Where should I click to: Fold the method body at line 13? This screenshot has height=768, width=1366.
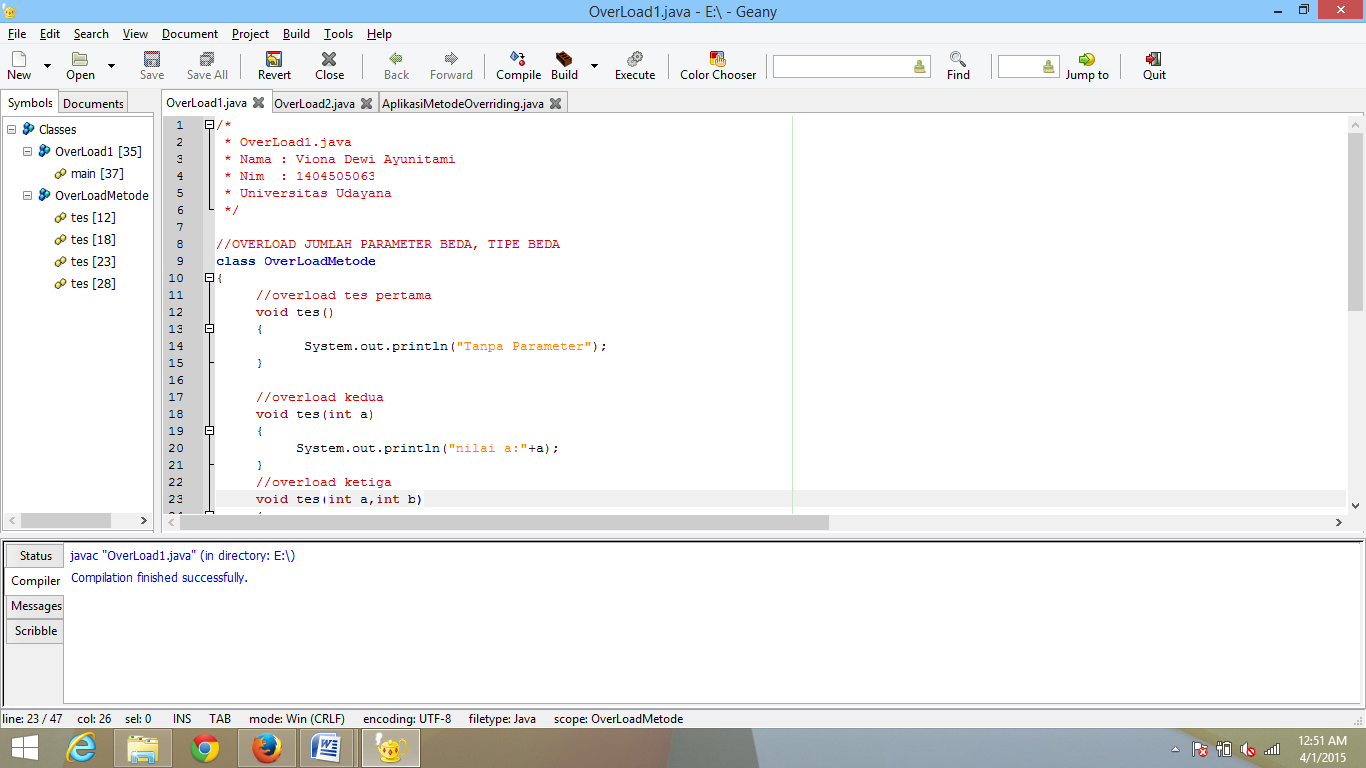tap(209, 329)
